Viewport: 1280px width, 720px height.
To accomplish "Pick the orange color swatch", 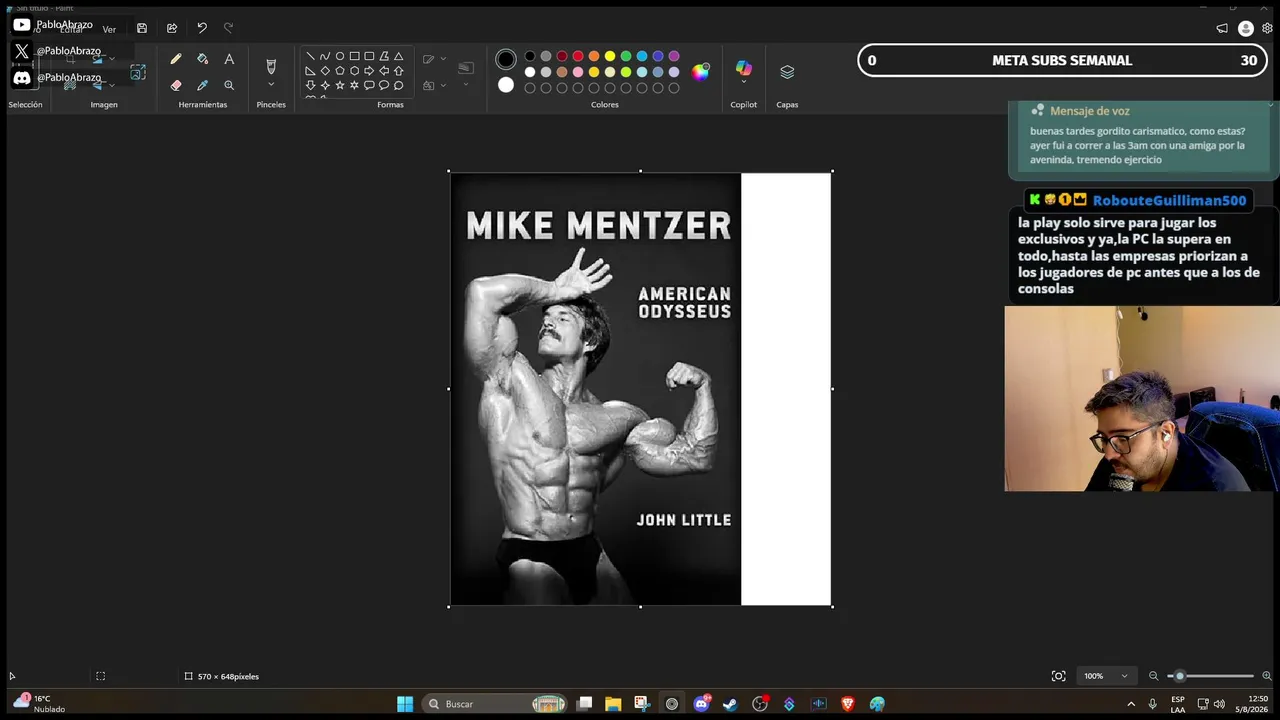I will (594, 56).
